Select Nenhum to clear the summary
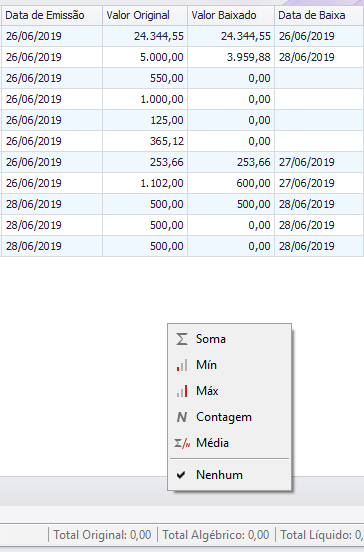This screenshot has width=364, height=552. (x=230, y=475)
